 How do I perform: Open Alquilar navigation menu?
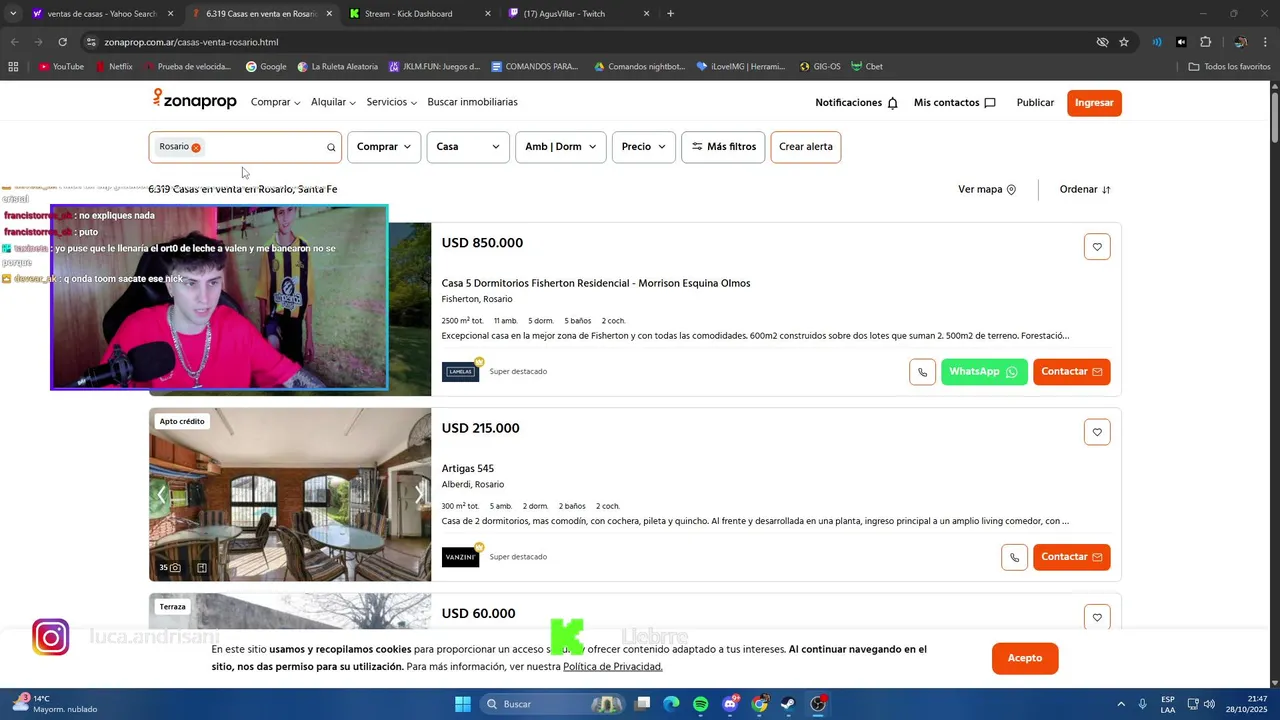(x=333, y=102)
